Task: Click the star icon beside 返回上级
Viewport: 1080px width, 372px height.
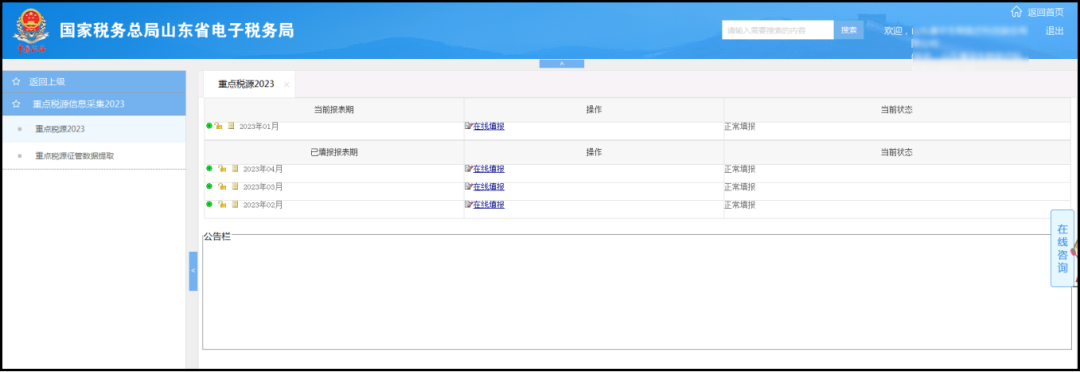Action: point(16,81)
